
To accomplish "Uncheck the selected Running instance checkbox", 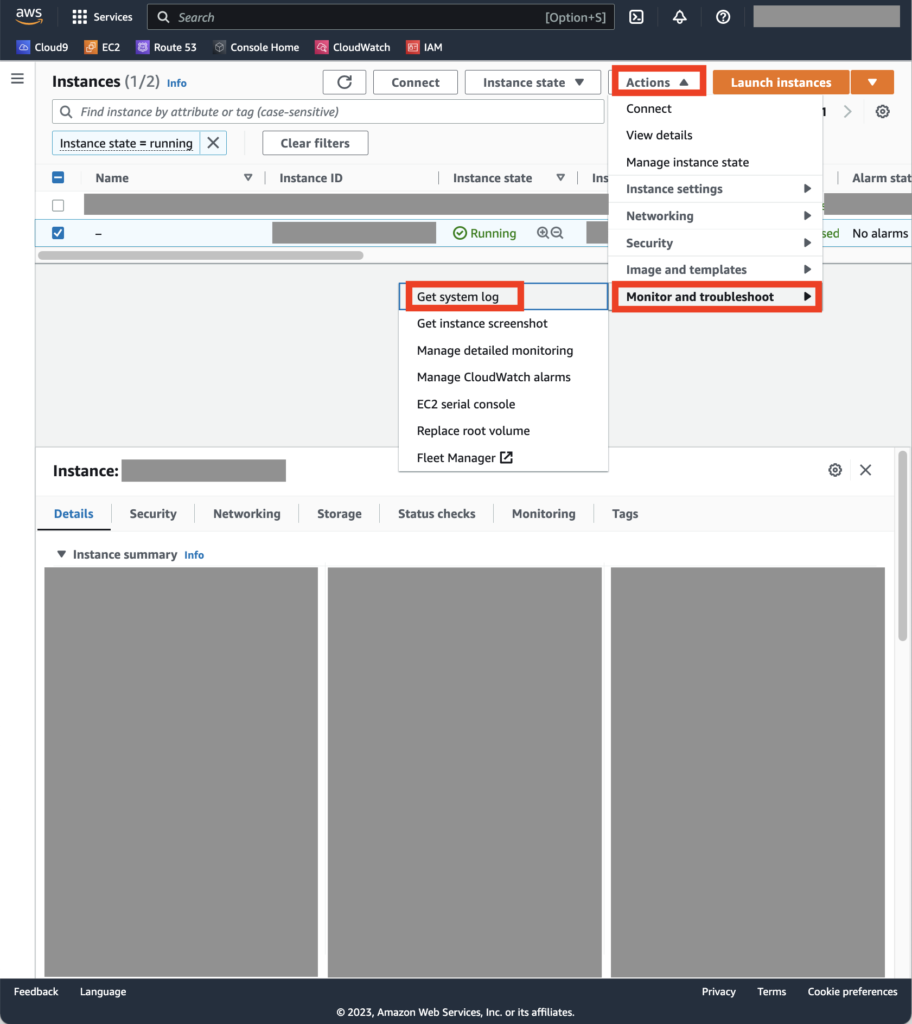I will point(58,233).
